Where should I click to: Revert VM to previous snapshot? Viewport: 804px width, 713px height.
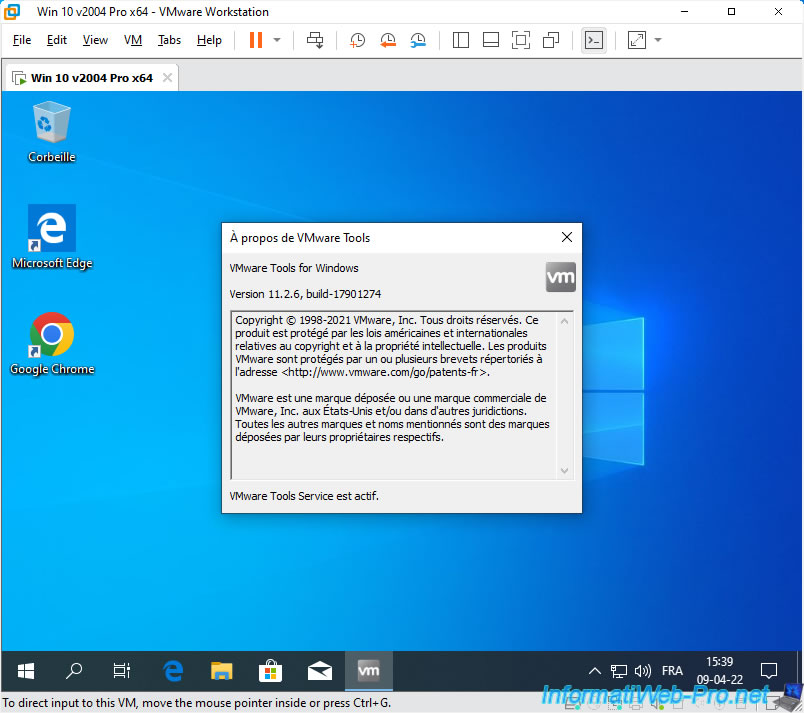coord(388,40)
